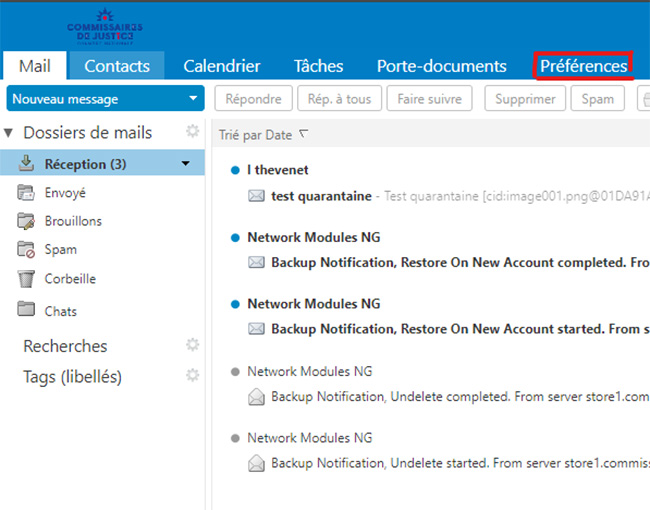Select the Brouillons drafts folder
Image resolution: width=650 pixels, height=510 pixels.
coord(72,221)
